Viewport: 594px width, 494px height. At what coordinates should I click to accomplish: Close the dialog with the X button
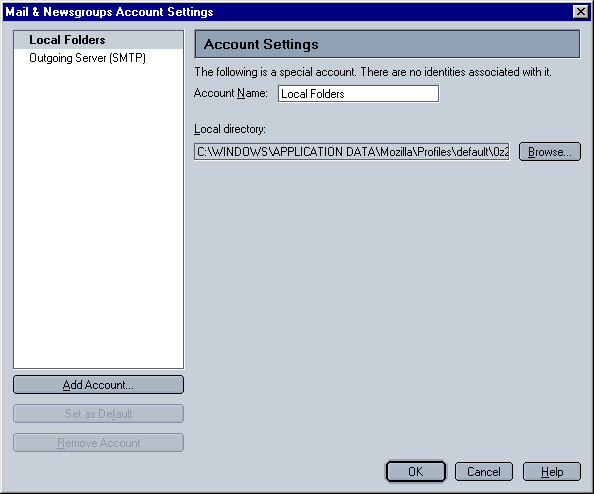tap(581, 12)
